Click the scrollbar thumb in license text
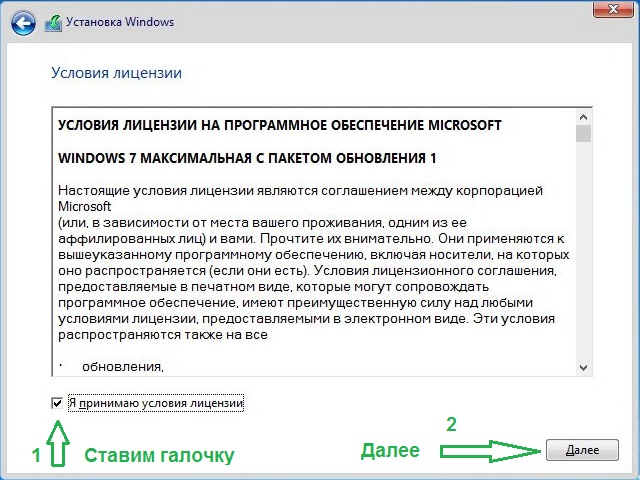 coord(584,133)
